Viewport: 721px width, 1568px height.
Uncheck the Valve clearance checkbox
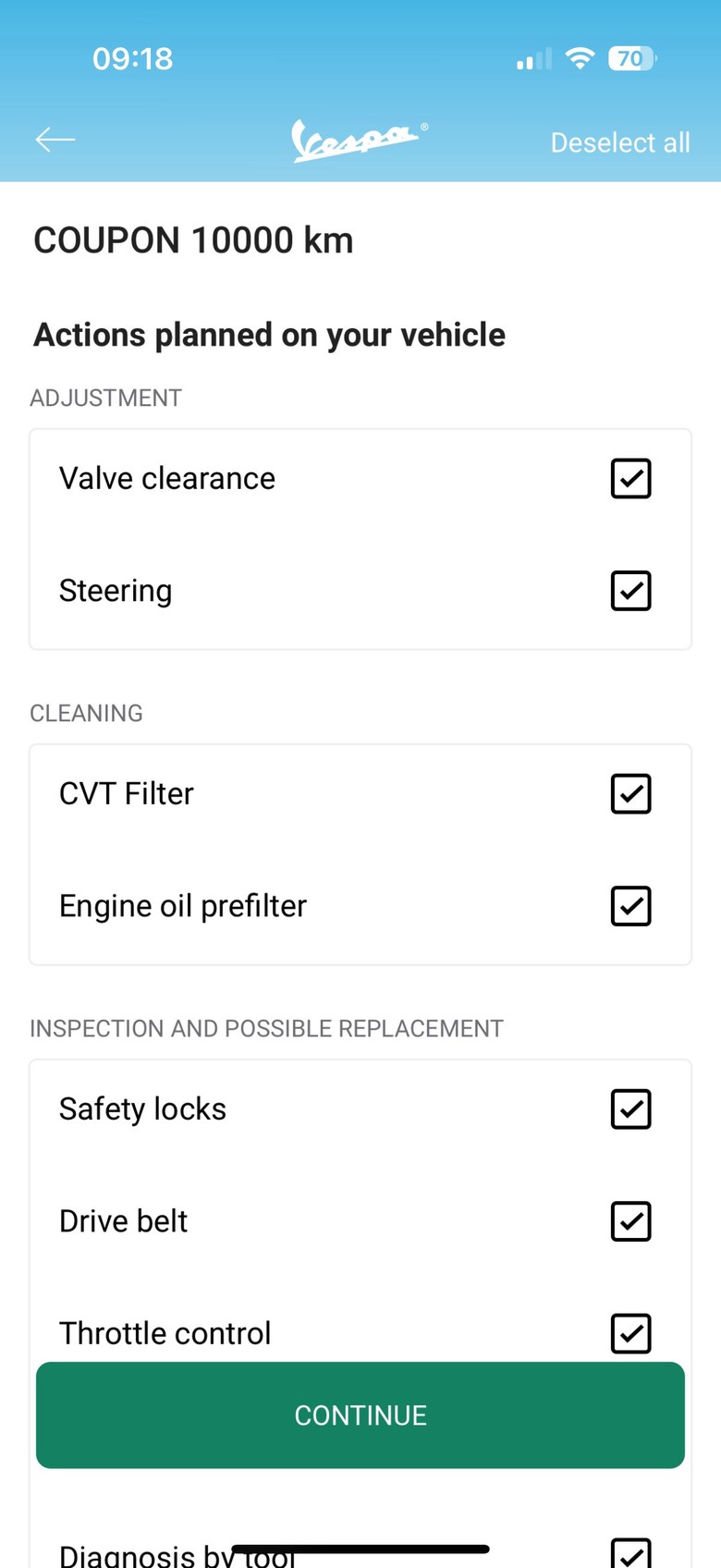click(631, 478)
